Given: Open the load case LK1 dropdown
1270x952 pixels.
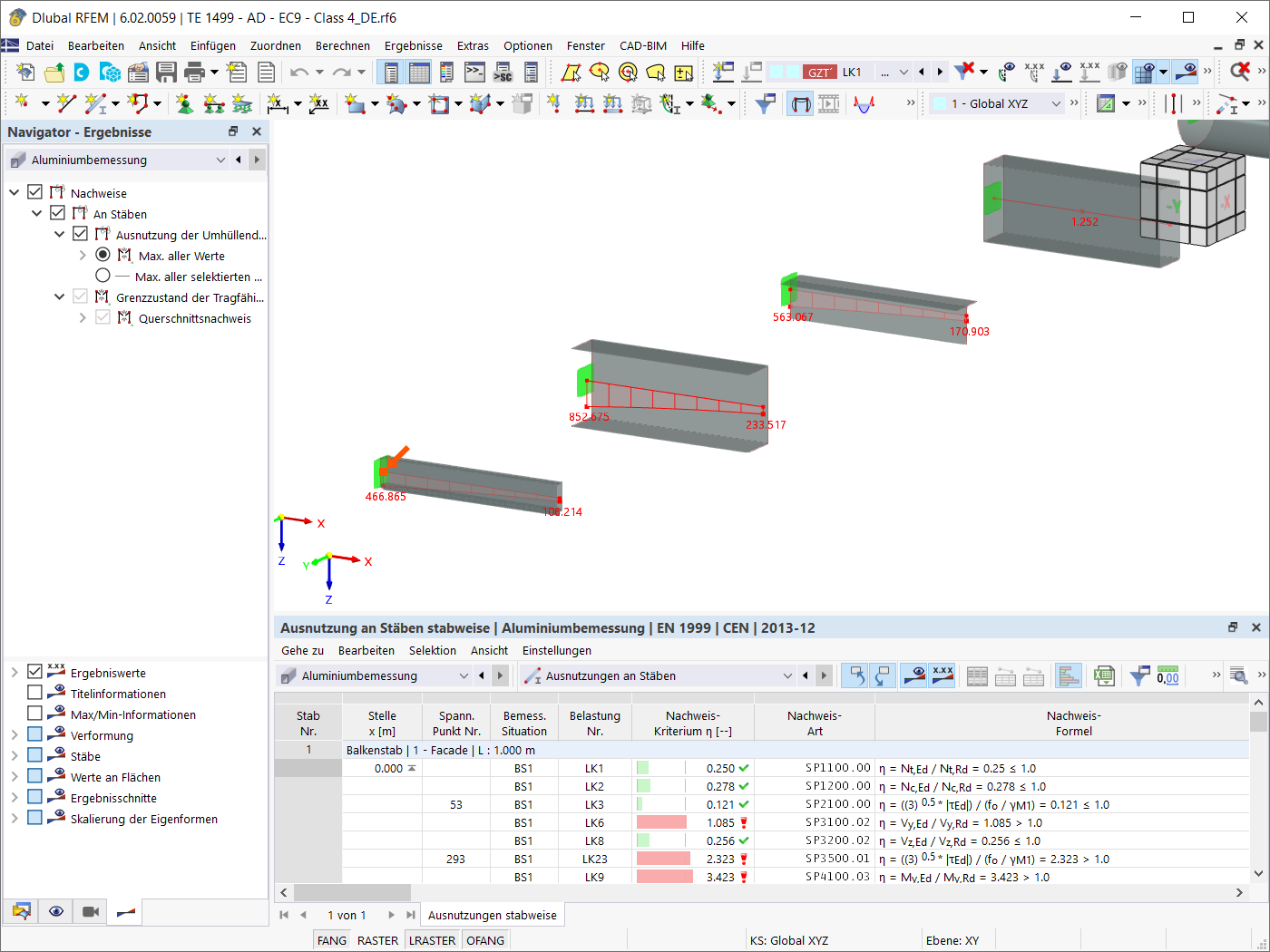Looking at the screenshot, I should click(903, 73).
